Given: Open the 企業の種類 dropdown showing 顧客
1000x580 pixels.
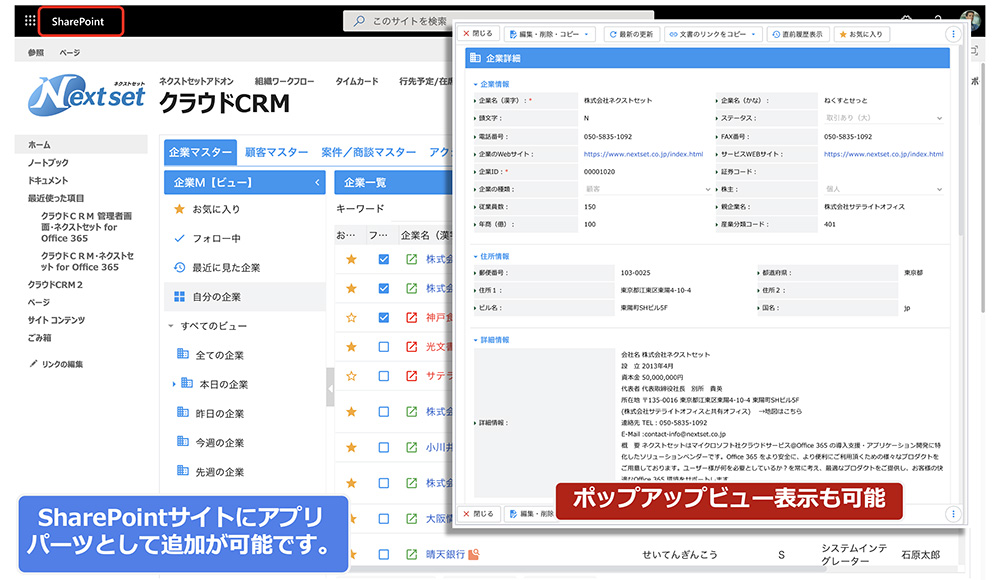Looking at the screenshot, I should point(647,190).
